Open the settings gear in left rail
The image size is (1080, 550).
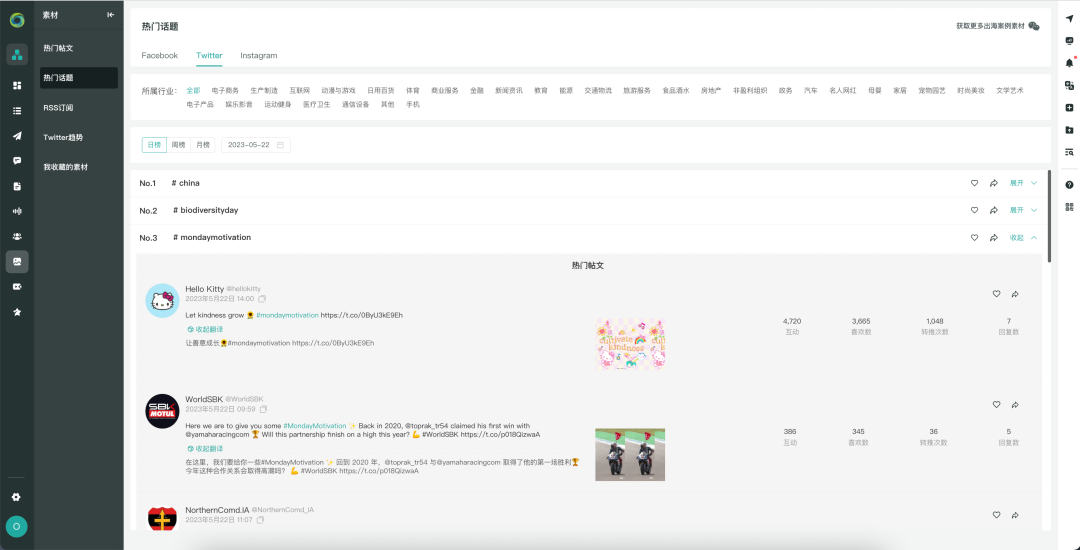tap(17, 497)
